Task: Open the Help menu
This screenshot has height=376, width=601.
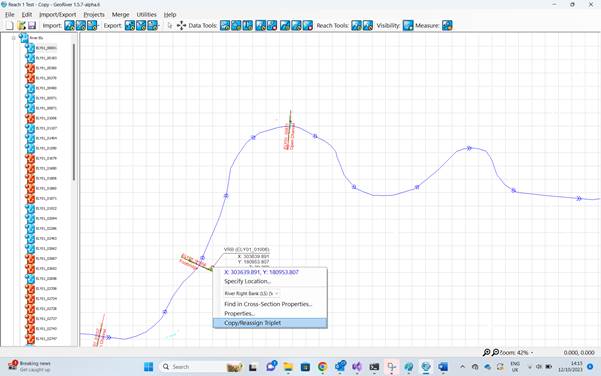Action: click(170, 15)
